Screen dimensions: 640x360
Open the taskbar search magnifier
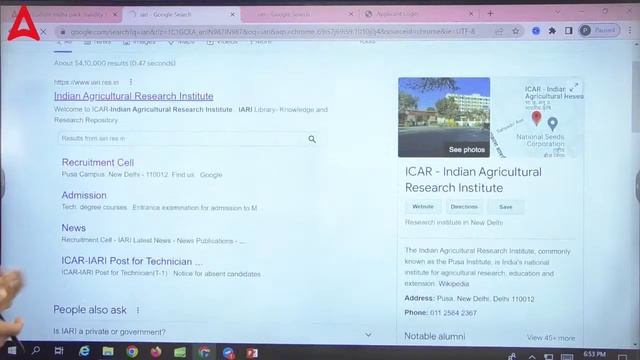(x=36, y=351)
